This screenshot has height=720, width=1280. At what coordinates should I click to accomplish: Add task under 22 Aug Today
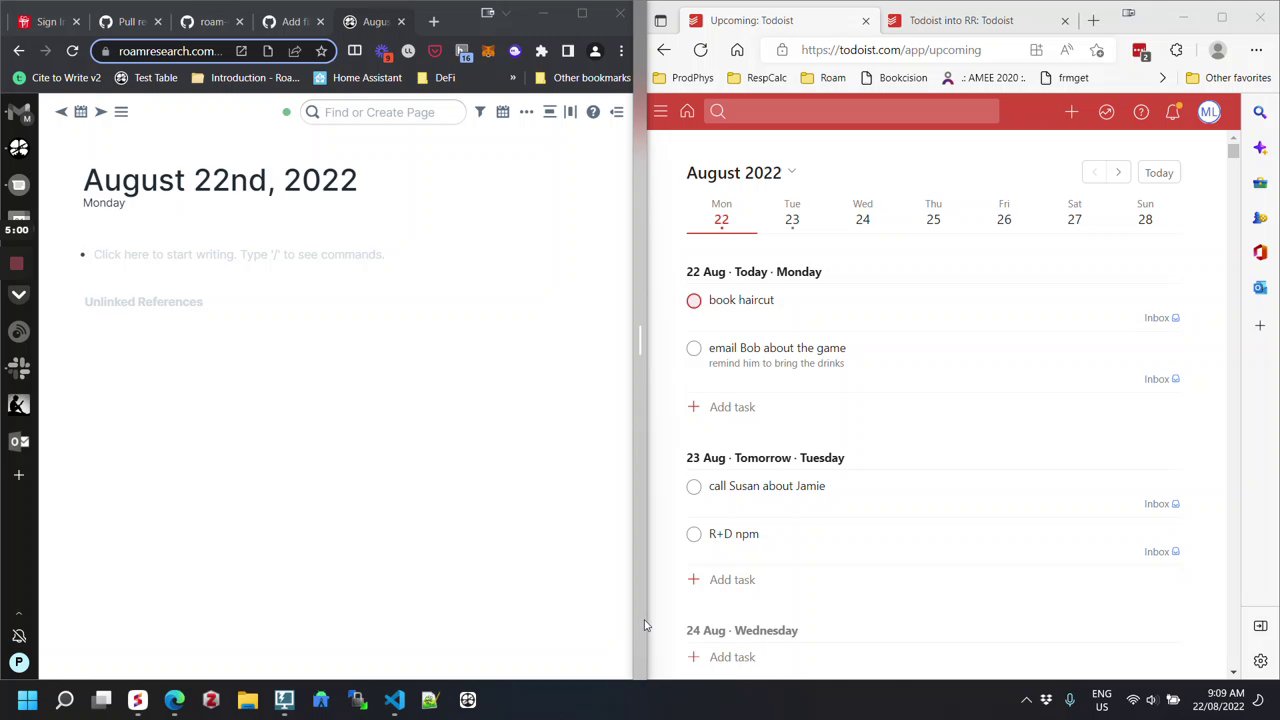coord(721,407)
